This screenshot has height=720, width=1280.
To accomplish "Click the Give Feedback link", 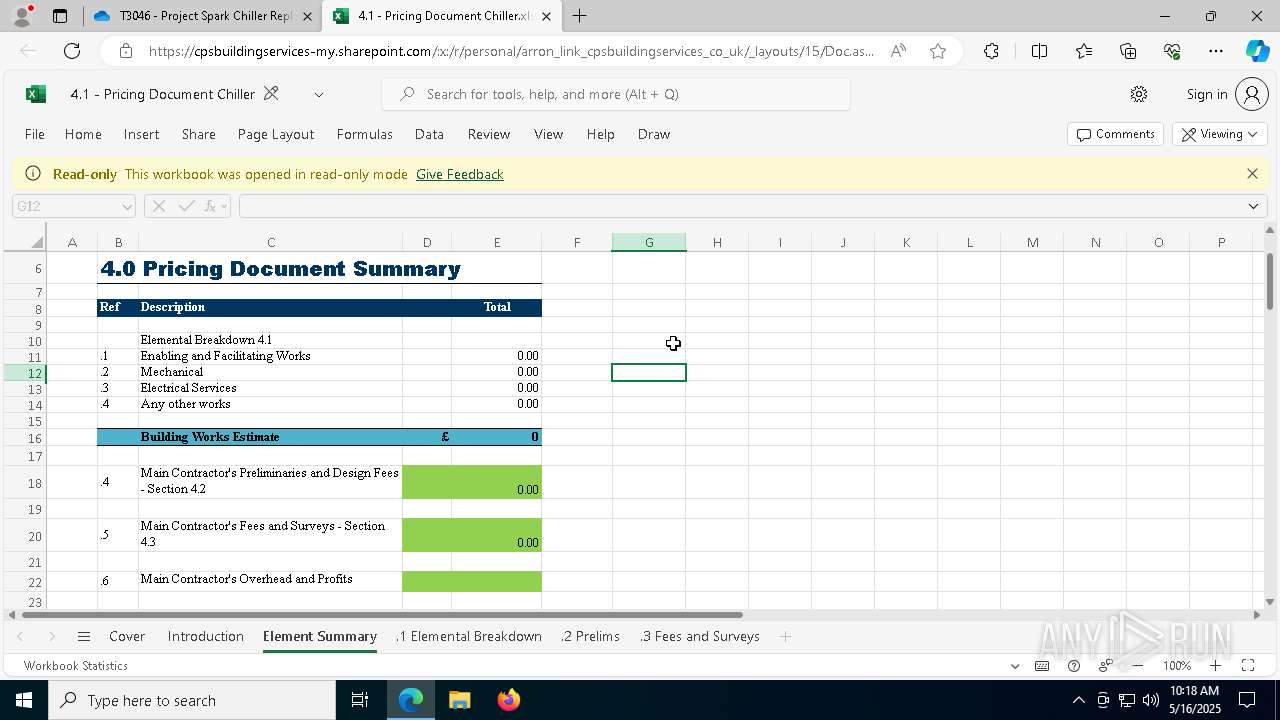I will 460,174.
